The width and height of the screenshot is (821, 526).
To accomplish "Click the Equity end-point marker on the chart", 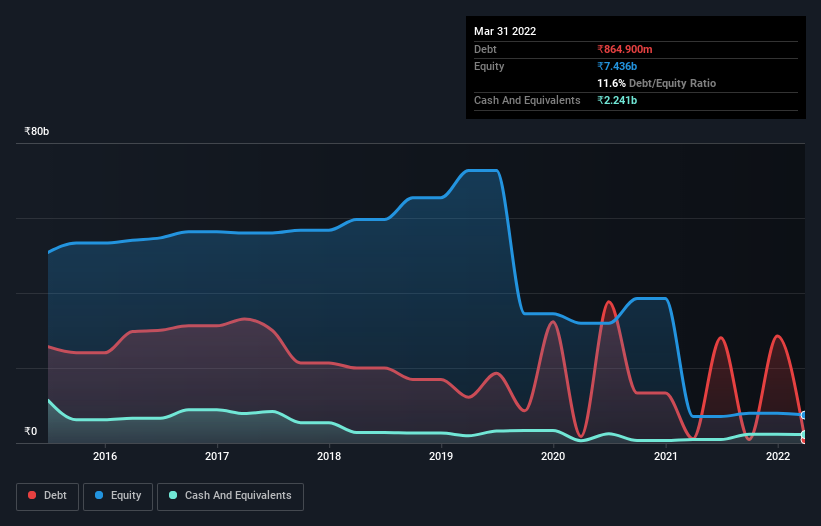I will coord(804,415).
